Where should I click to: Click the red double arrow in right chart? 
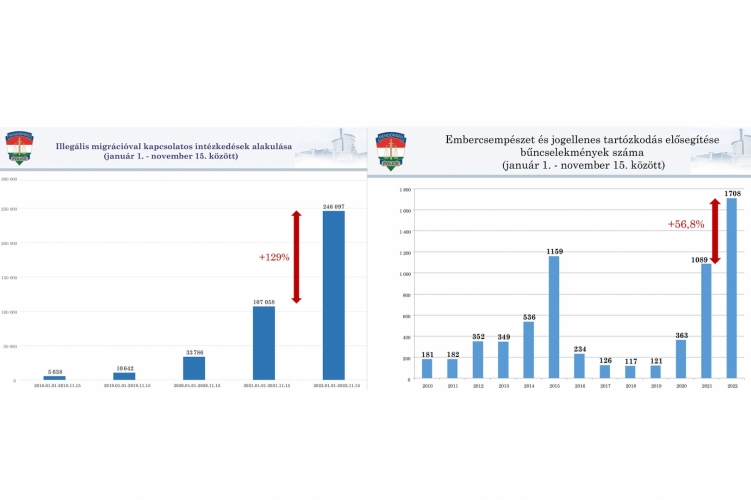(715, 231)
